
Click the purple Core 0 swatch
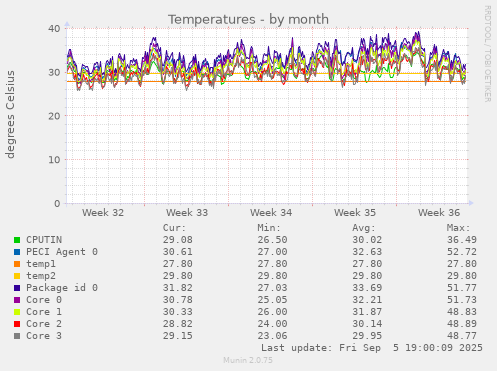pyautogui.click(x=17, y=300)
